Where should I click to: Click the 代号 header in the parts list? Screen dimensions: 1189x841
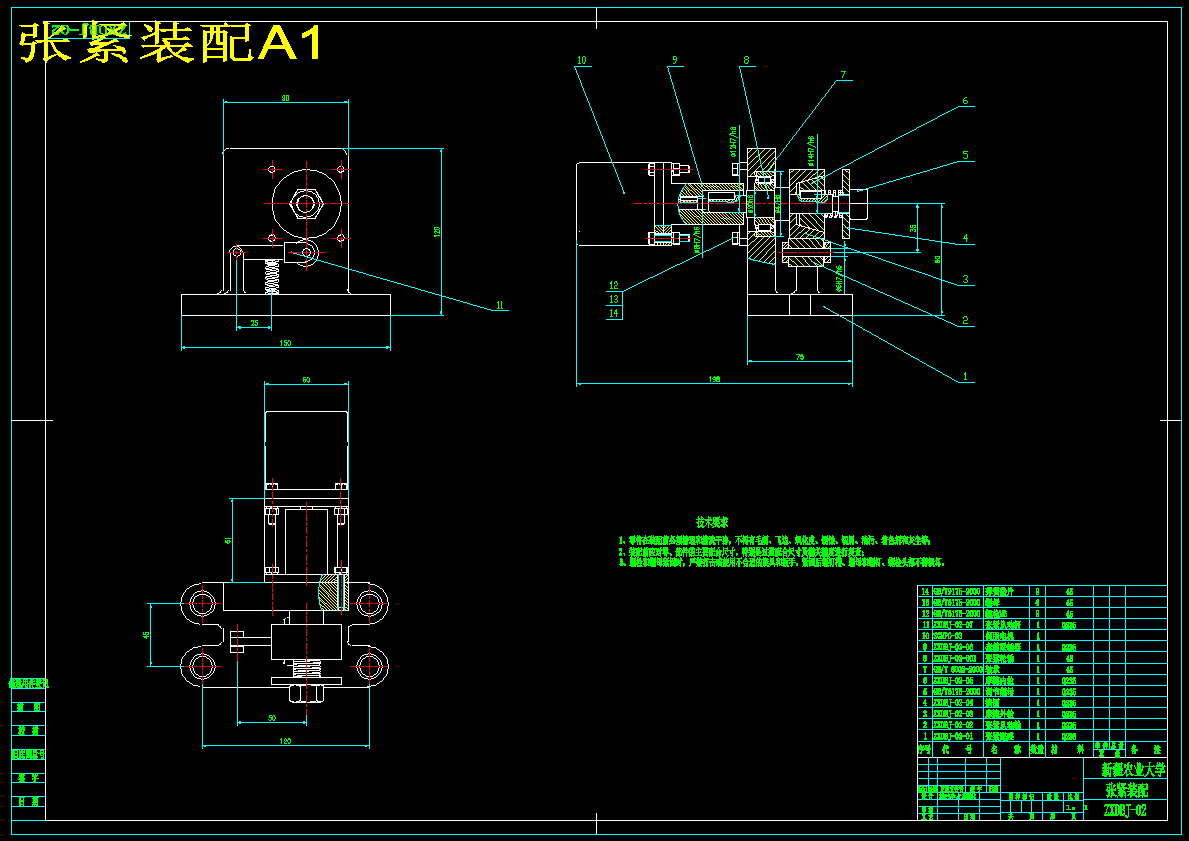pos(957,749)
